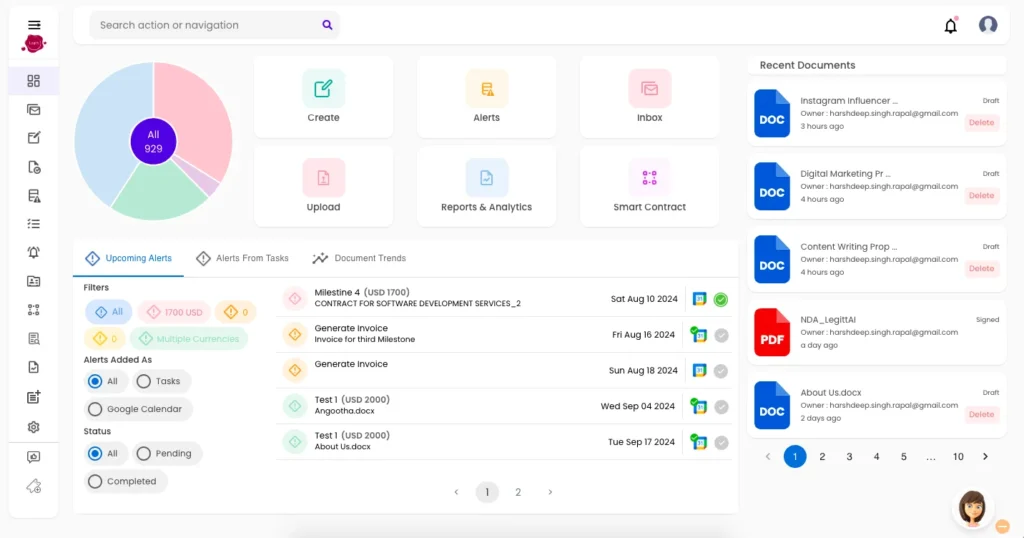
Task: Go to page 3 of recent documents
Action: point(849,456)
